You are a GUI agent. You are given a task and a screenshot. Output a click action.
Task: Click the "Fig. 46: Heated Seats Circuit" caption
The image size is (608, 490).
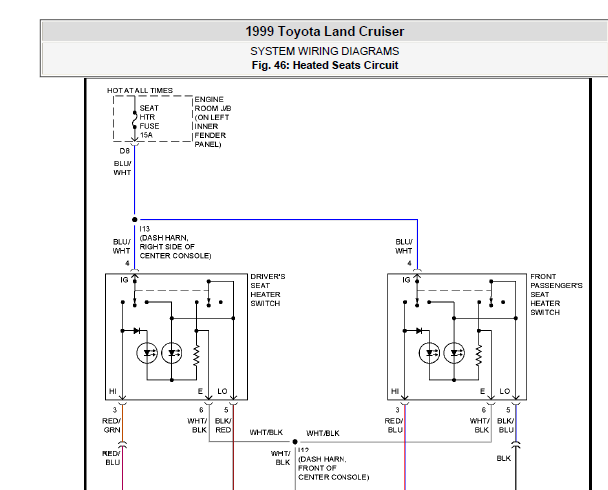(x=325, y=65)
